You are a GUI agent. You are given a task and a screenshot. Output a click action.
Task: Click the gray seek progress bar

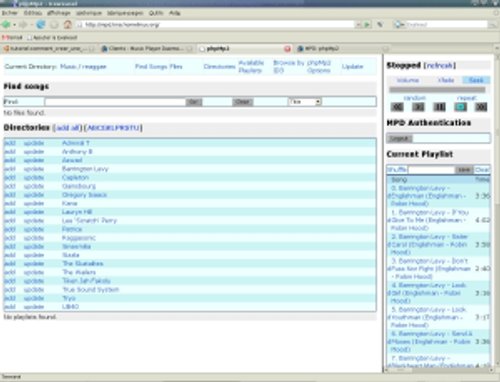click(x=437, y=90)
